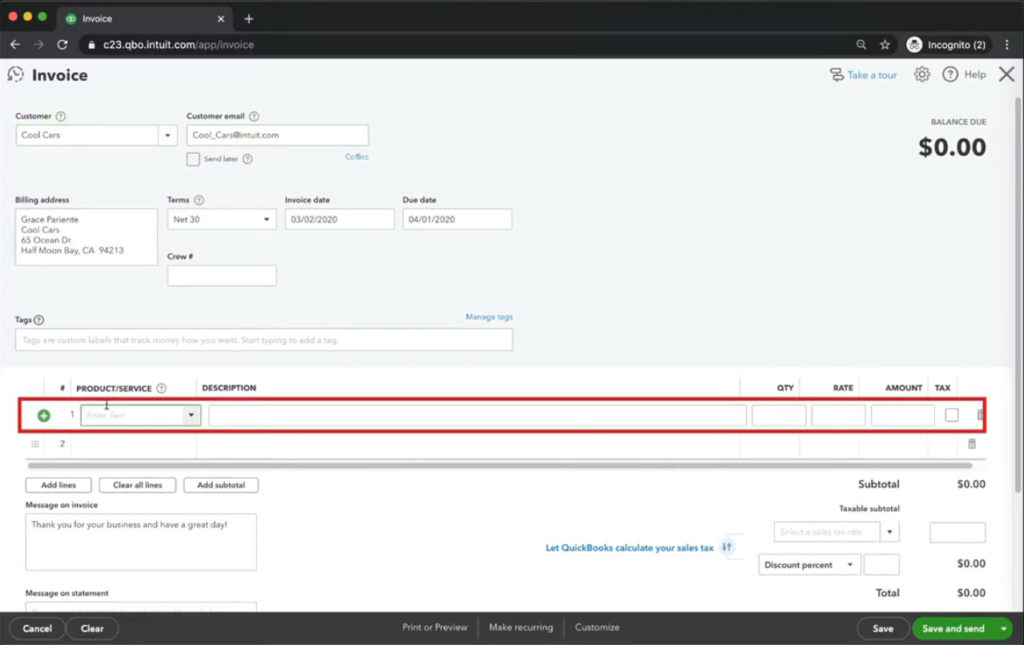Enable the Send later checkbox

click(x=193, y=159)
